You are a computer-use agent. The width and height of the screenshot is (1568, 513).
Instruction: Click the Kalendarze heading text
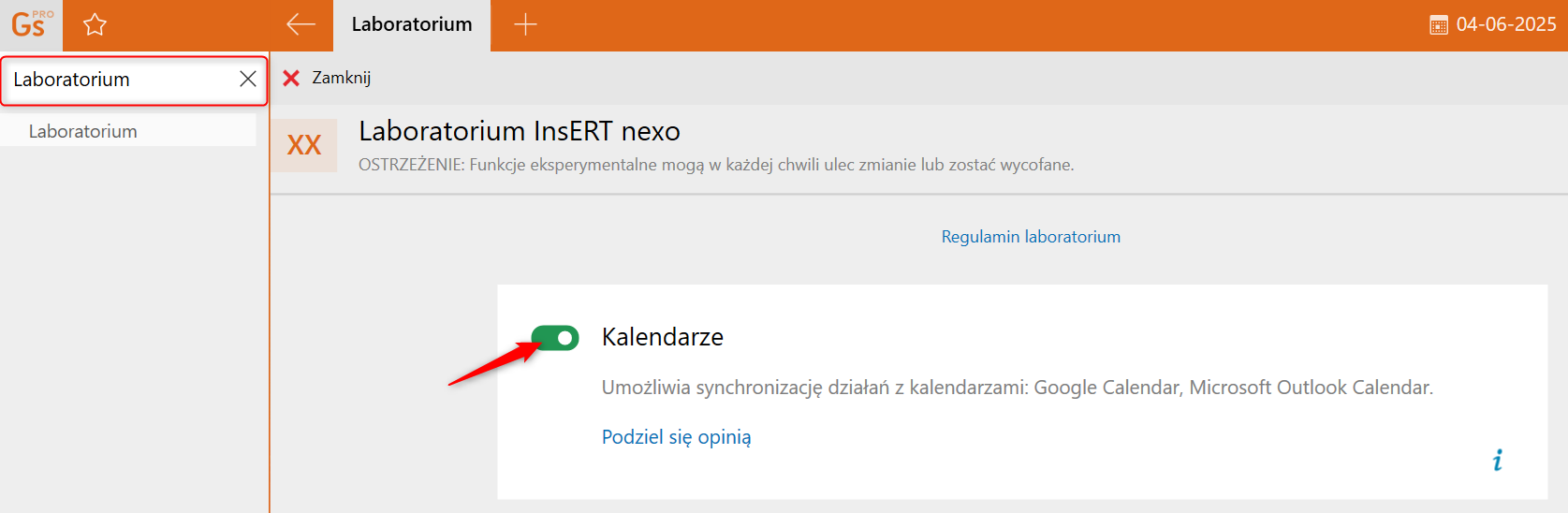pyautogui.click(x=663, y=337)
